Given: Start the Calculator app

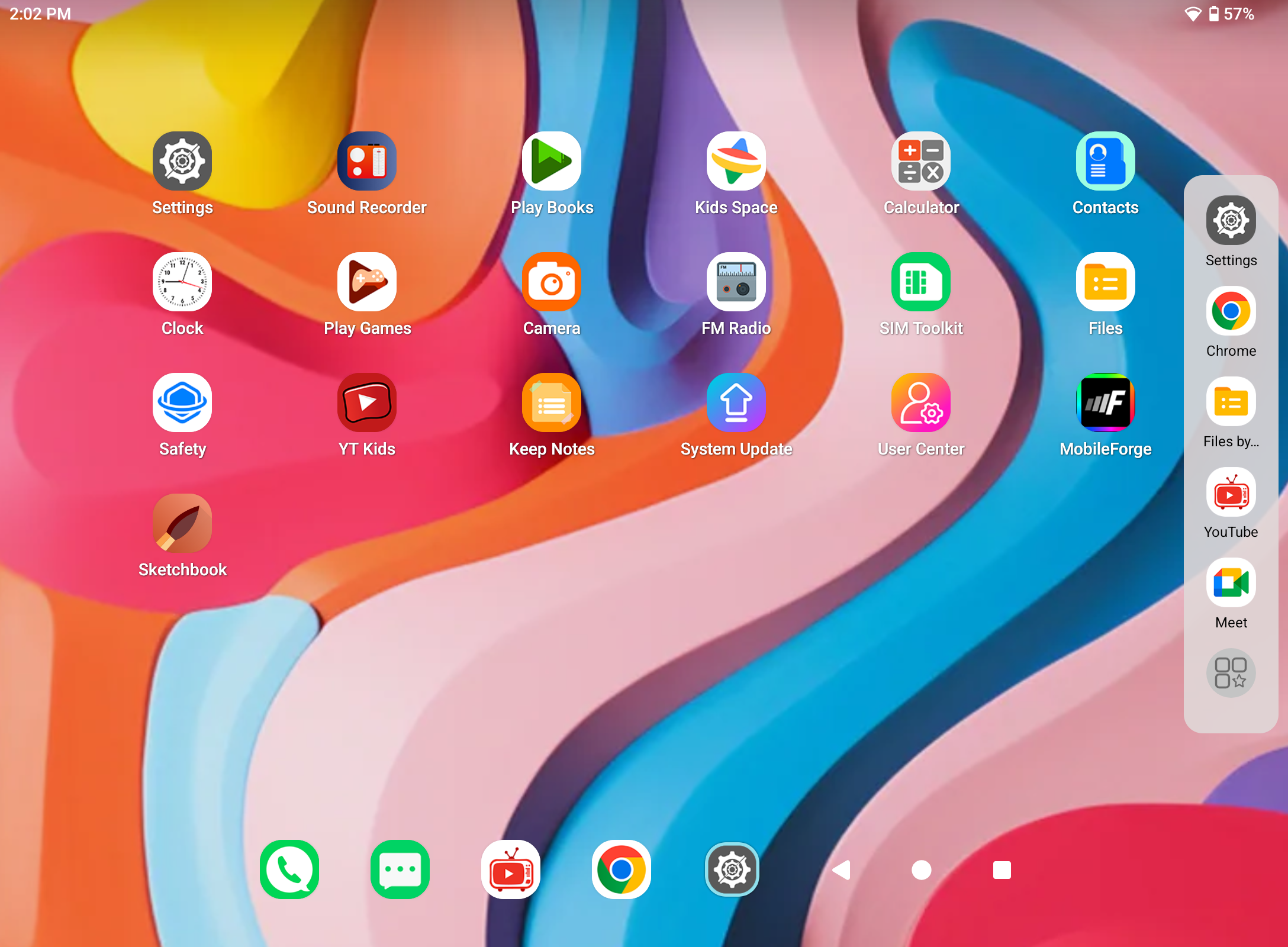Looking at the screenshot, I should [x=921, y=162].
